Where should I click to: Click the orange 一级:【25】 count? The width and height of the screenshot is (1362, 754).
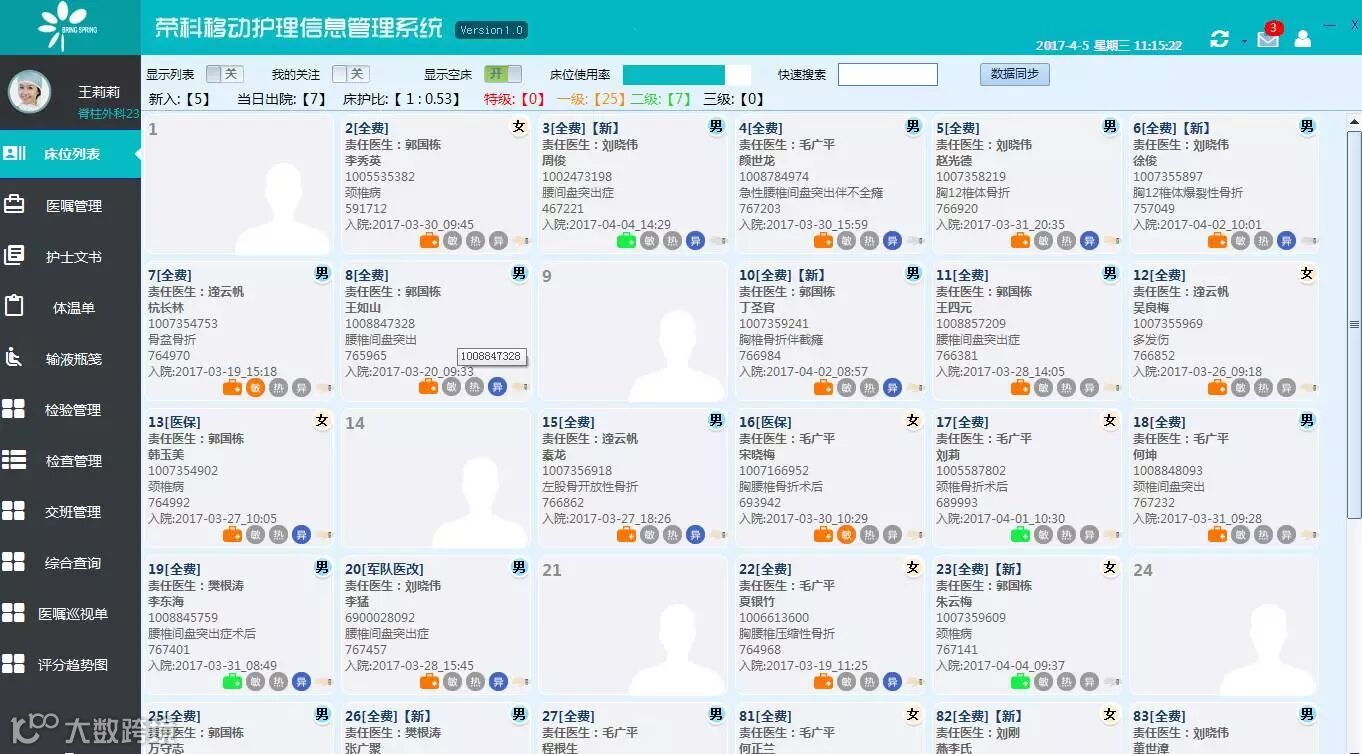click(591, 99)
